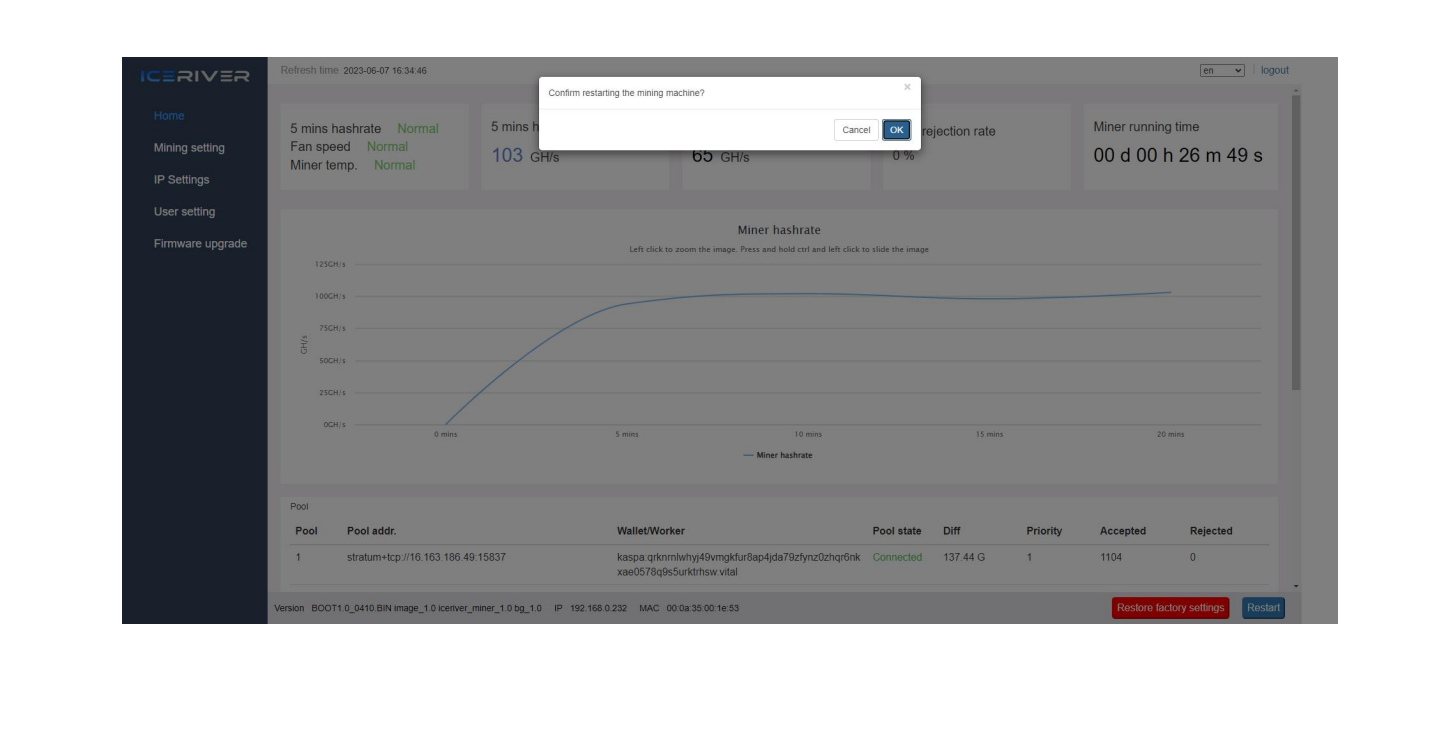1452x731 pixels.
Task: Close the confirmation dialog with X
Action: [907, 88]
